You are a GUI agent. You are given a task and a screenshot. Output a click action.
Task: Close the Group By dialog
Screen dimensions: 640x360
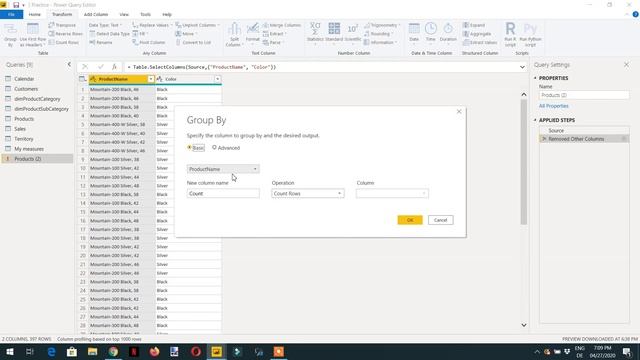click(459, 111)
